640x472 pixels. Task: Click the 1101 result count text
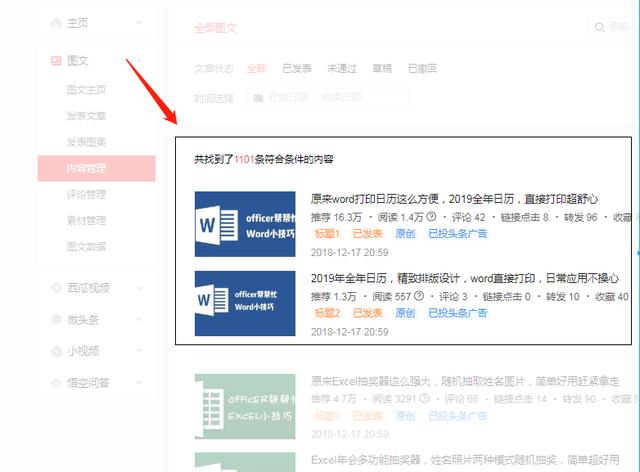[244, 159]
